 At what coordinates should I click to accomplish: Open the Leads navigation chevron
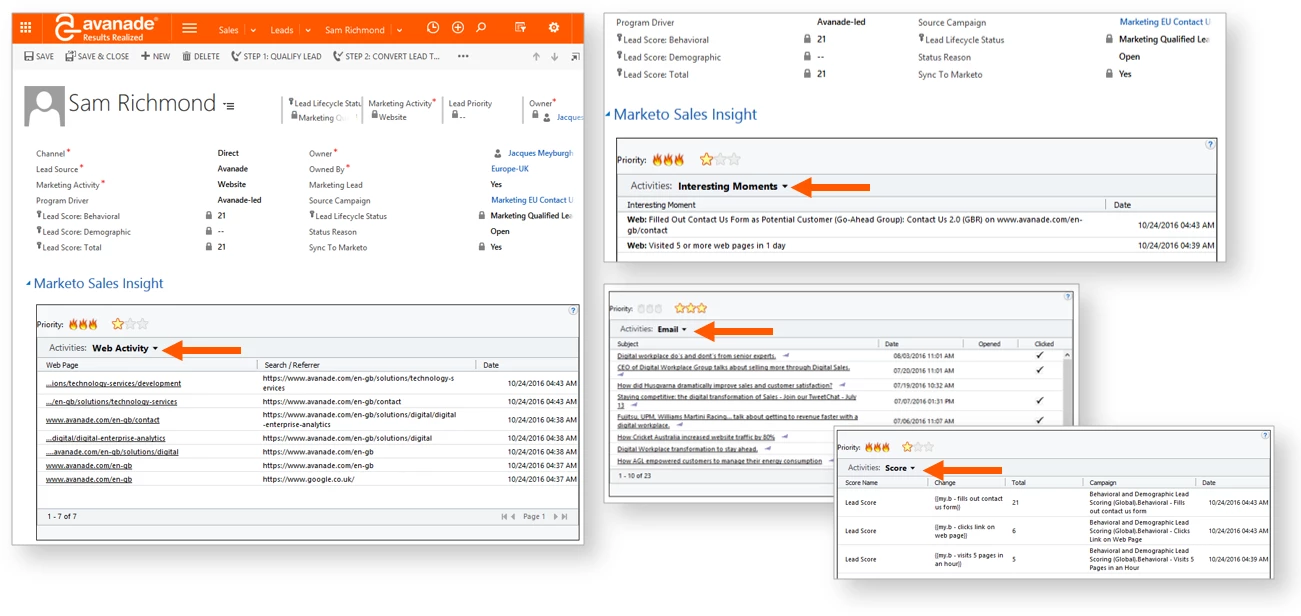307,30
